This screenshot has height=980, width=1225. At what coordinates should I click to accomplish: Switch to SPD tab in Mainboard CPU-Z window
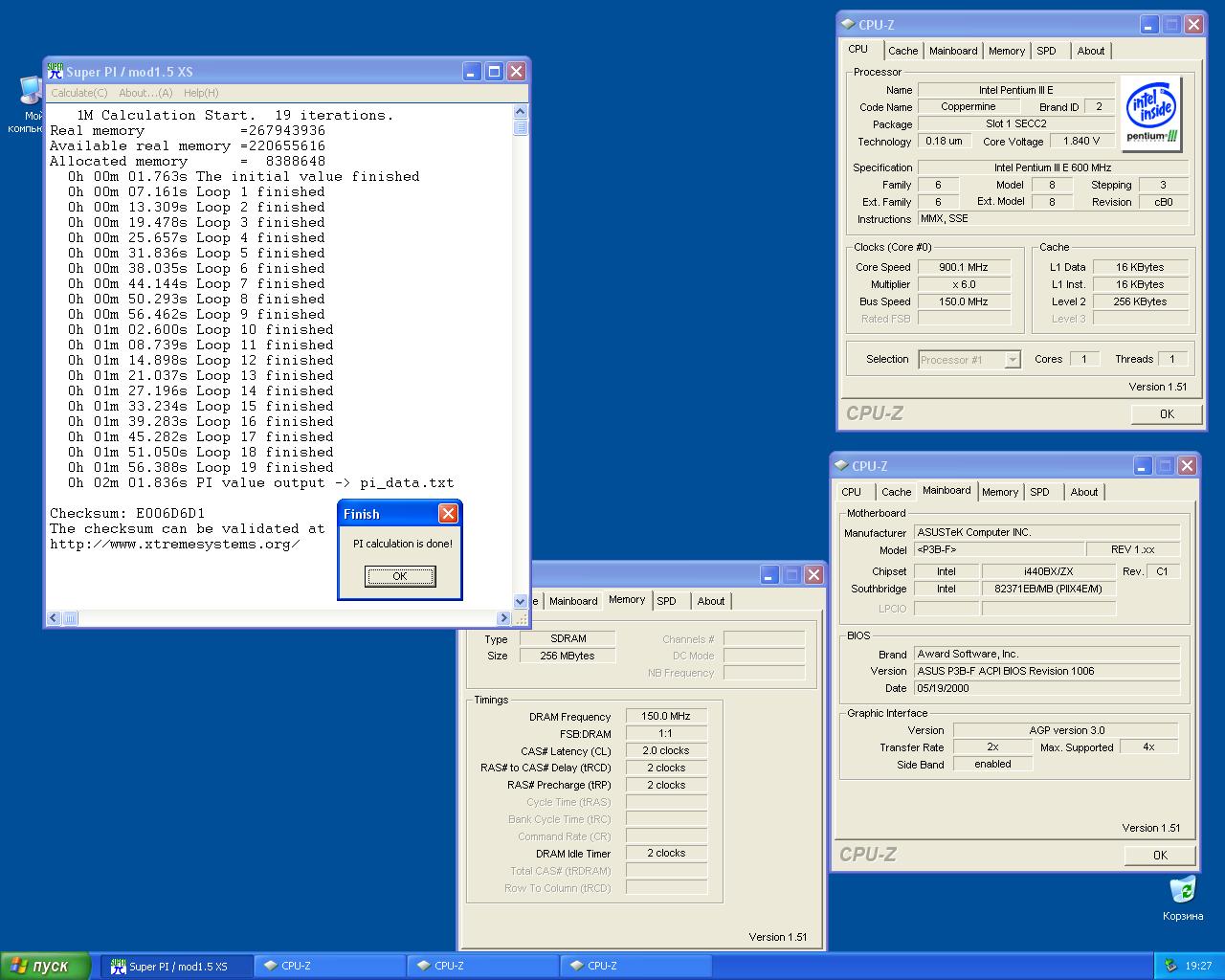(1040, 492)
